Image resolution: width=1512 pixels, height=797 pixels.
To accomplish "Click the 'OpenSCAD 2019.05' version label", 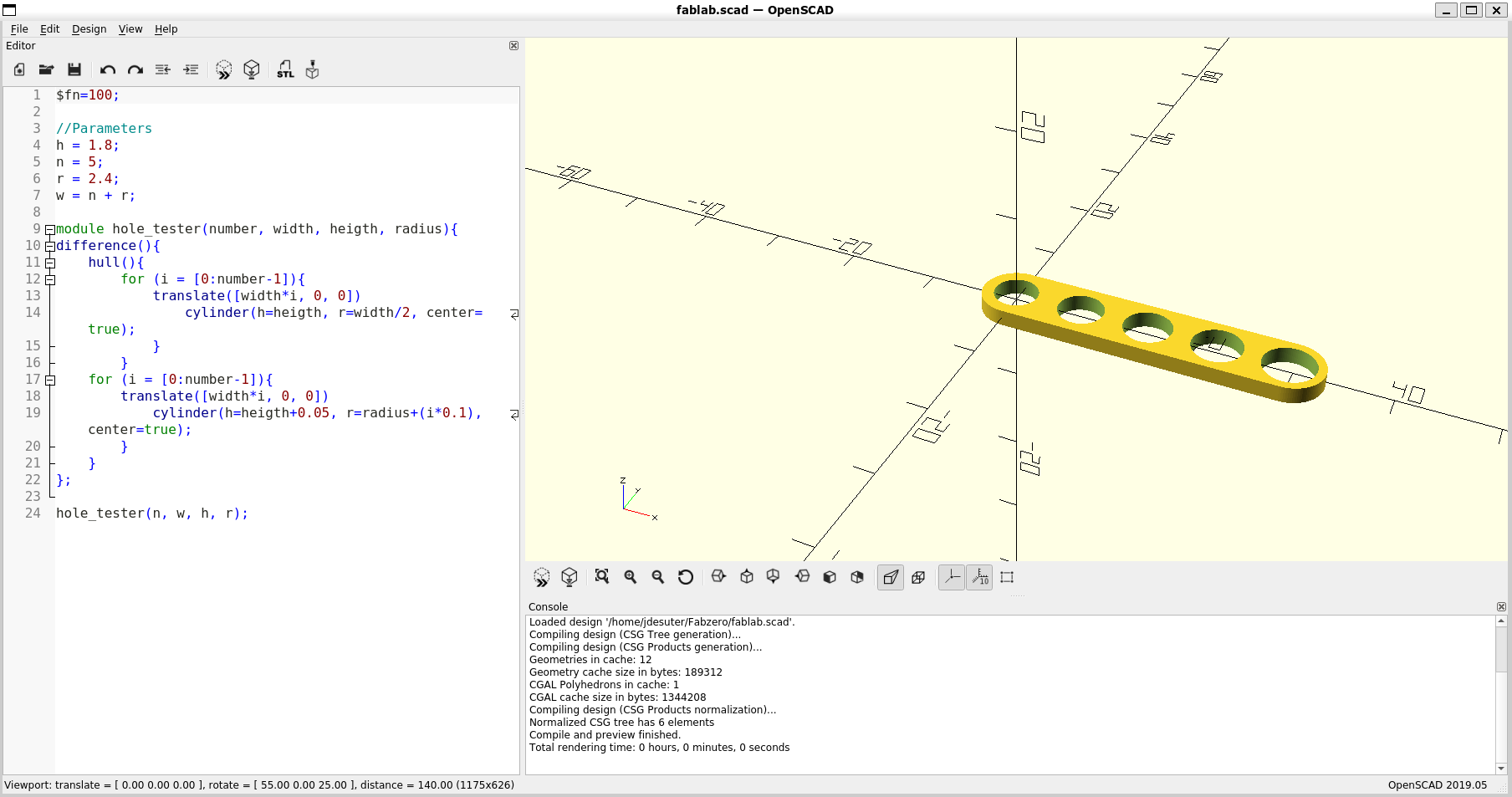I will pos(1438,785).
